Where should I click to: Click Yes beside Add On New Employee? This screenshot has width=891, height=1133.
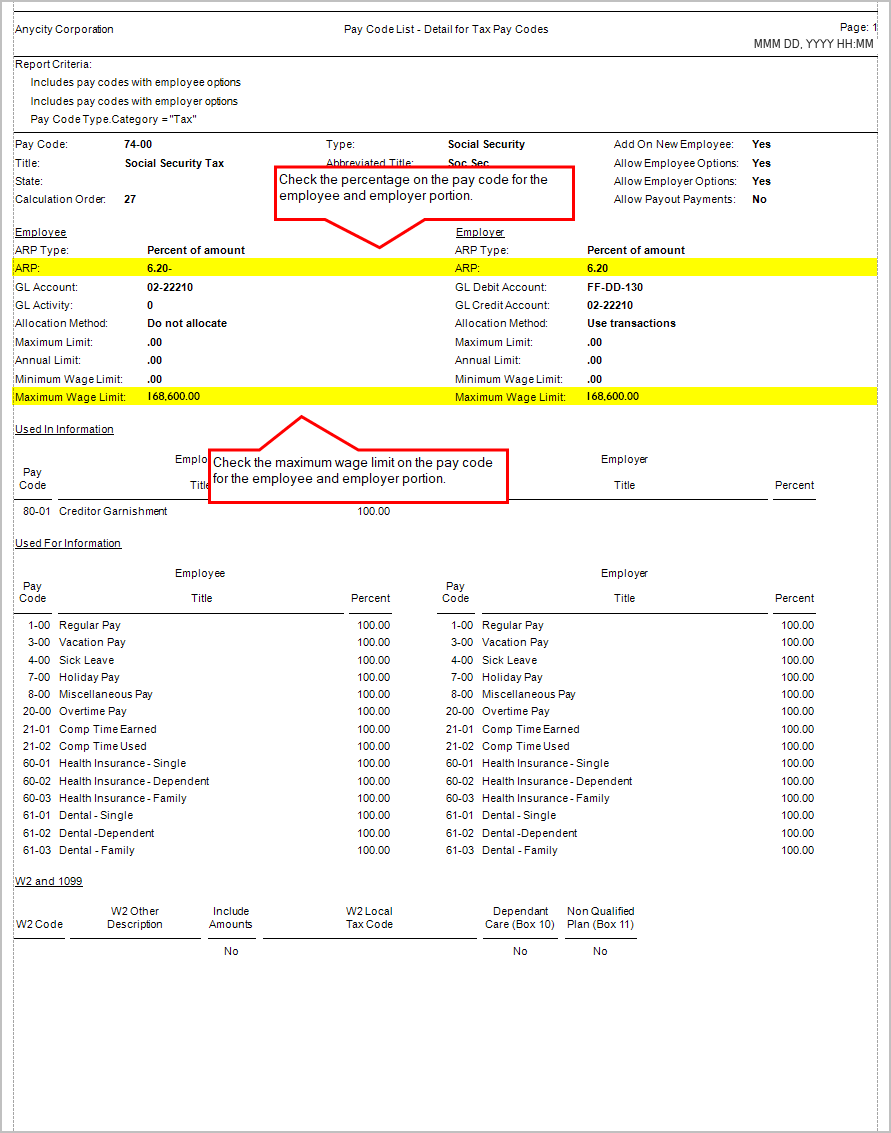coord(761,145)
